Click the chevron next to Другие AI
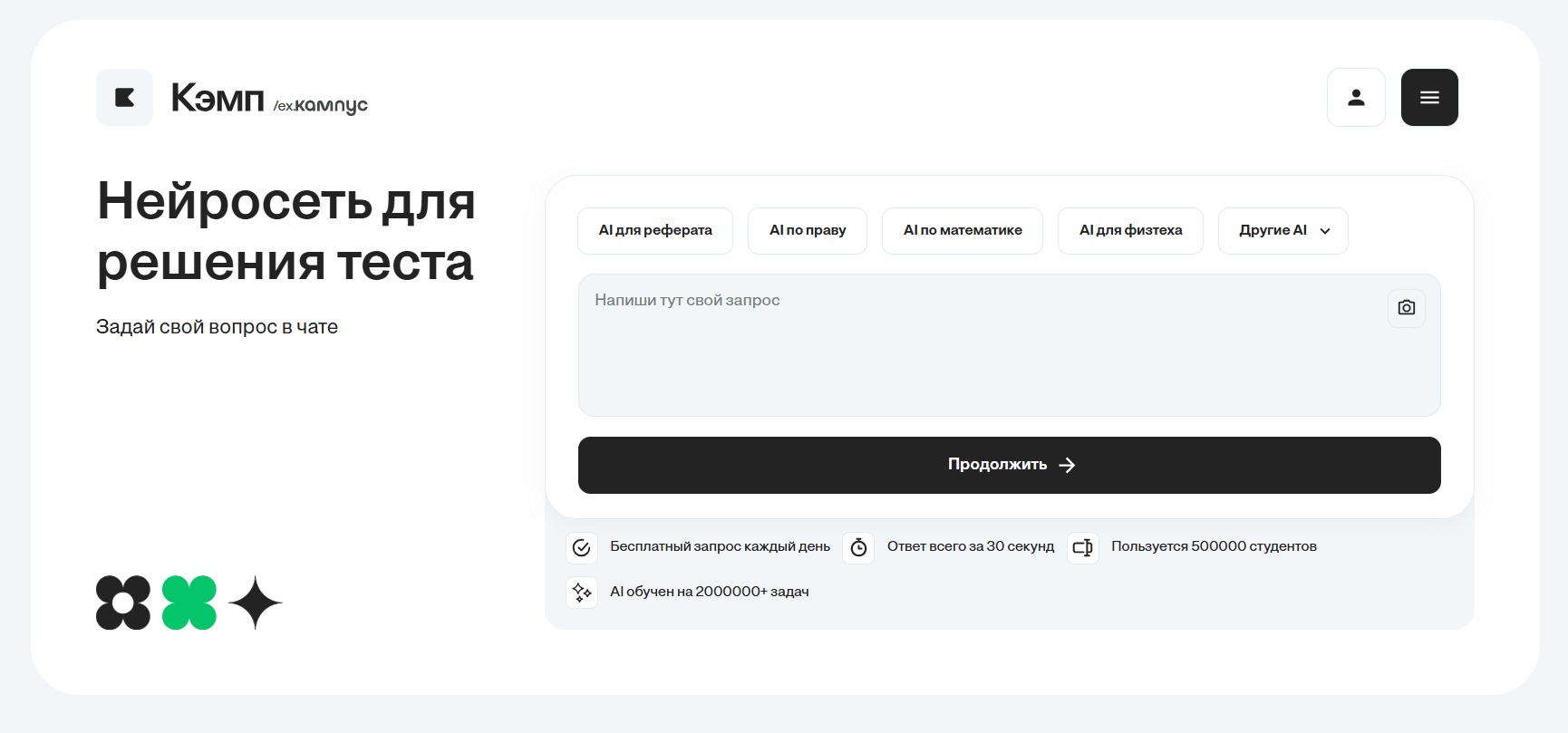Screen dimensions: 1568x733 1325,231
